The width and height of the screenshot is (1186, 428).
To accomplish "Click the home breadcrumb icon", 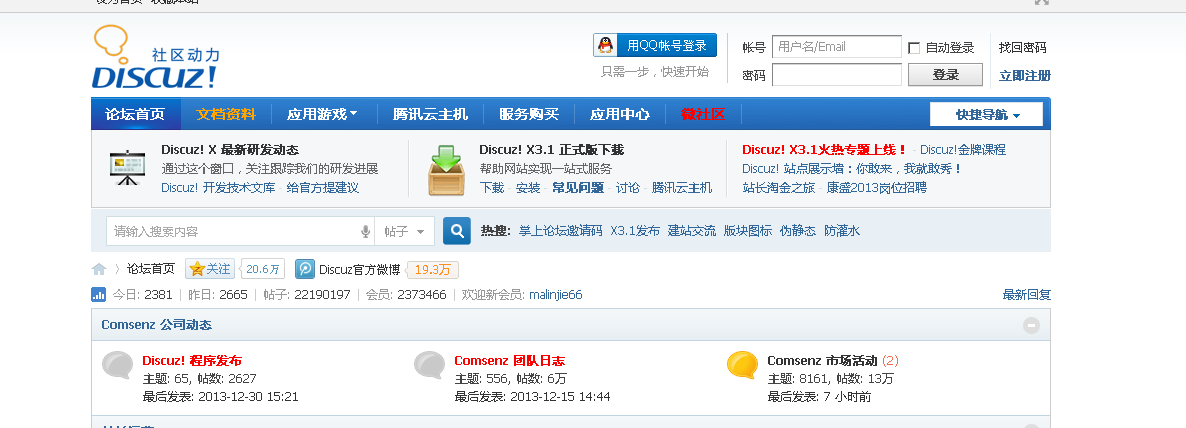I will (99, 269).
